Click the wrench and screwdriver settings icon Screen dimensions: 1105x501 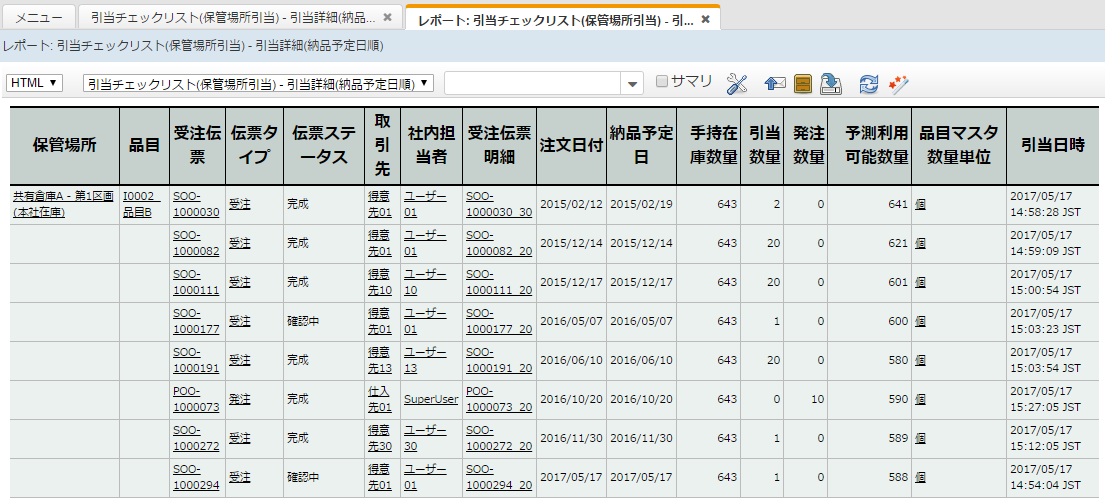pyautogui.click(x=737, y=84)
